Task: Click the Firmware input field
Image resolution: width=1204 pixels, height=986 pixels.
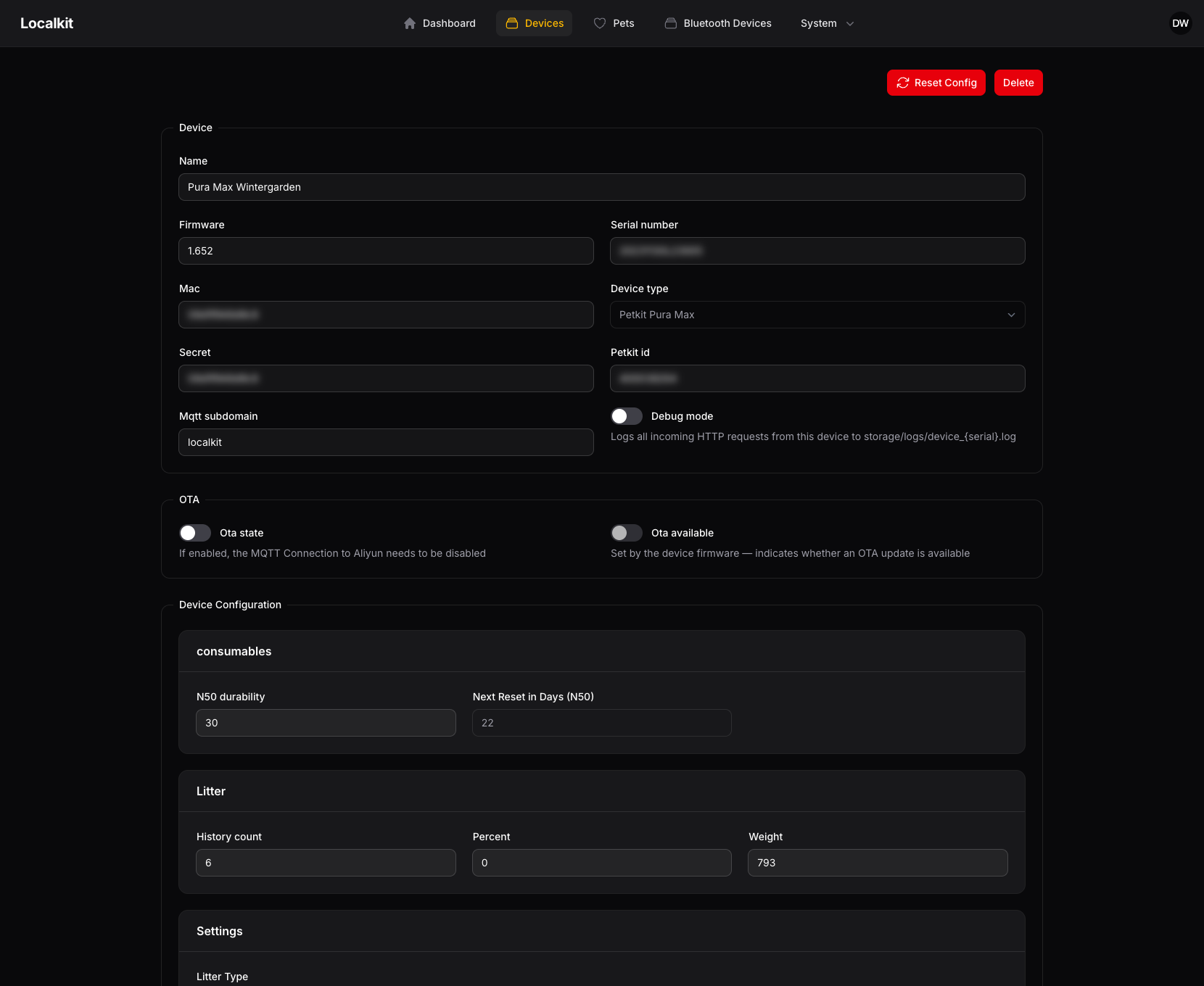Action: pos(386,251)
